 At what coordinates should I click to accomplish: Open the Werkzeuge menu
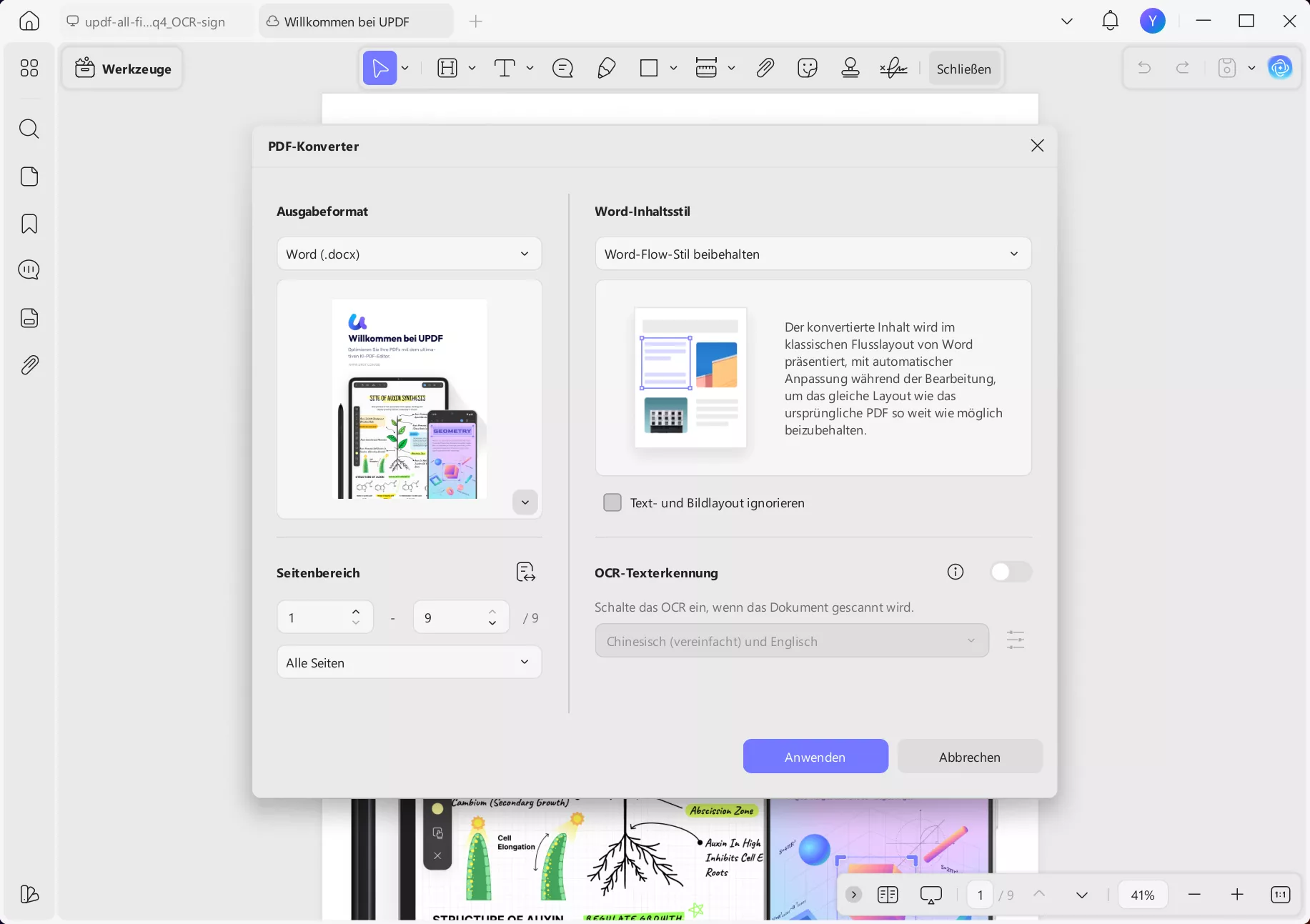coord(123,69)
